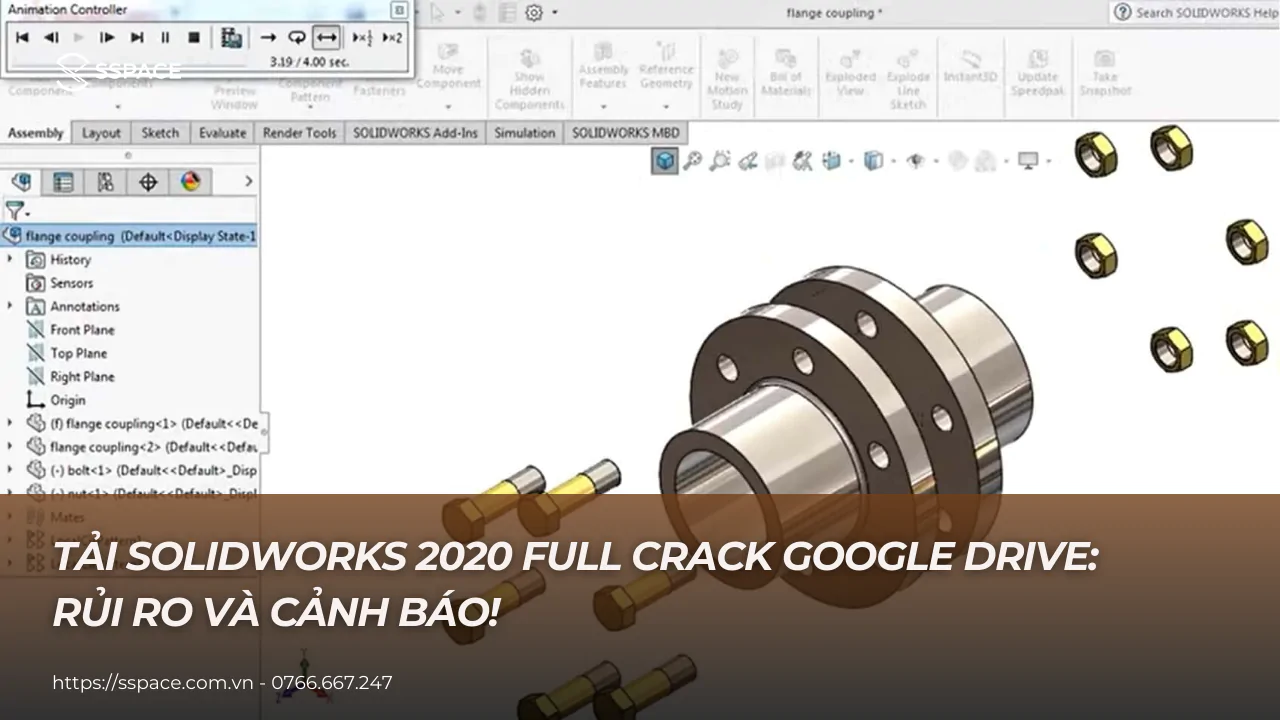Open the Options gear icon
The image size is (1280, 720).
tap(534, 12)
